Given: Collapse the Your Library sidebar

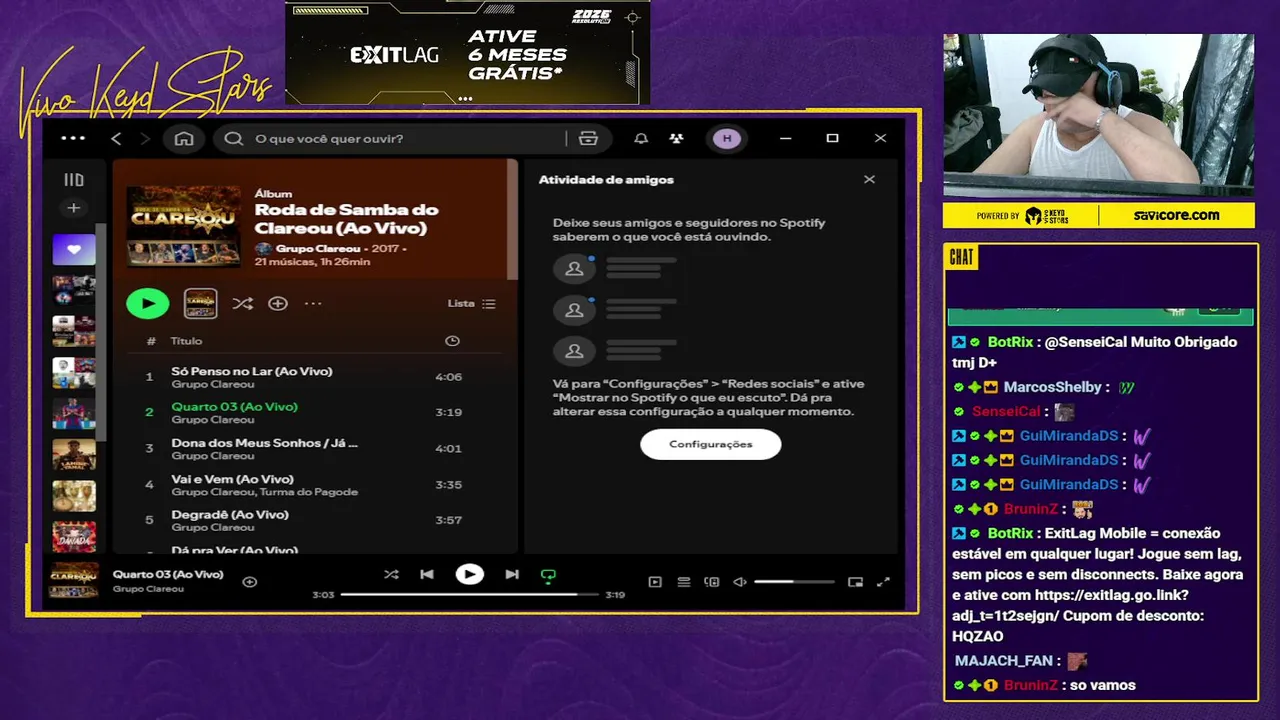Looking at the screenshot, I should [x=74, y=180].
